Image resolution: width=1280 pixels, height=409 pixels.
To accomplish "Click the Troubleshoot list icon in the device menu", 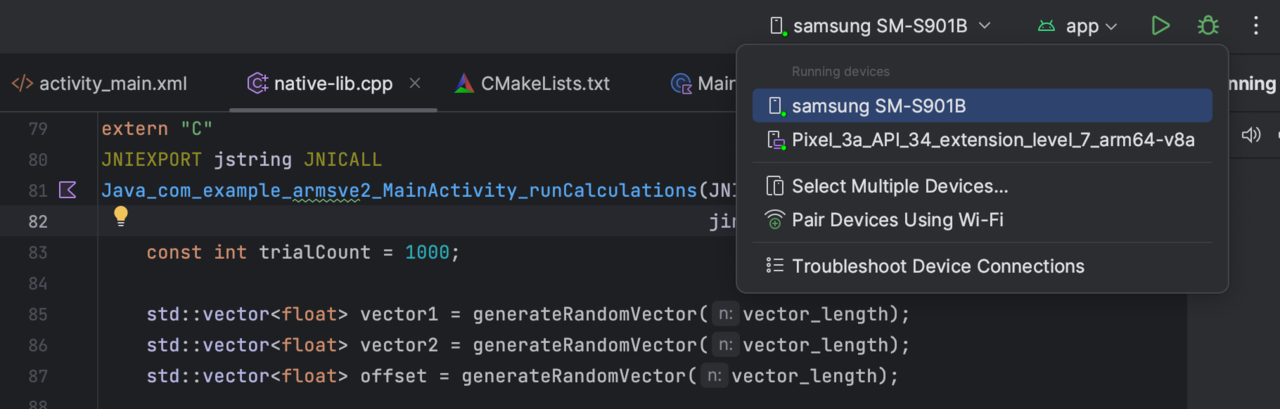I will coord(774,266).
